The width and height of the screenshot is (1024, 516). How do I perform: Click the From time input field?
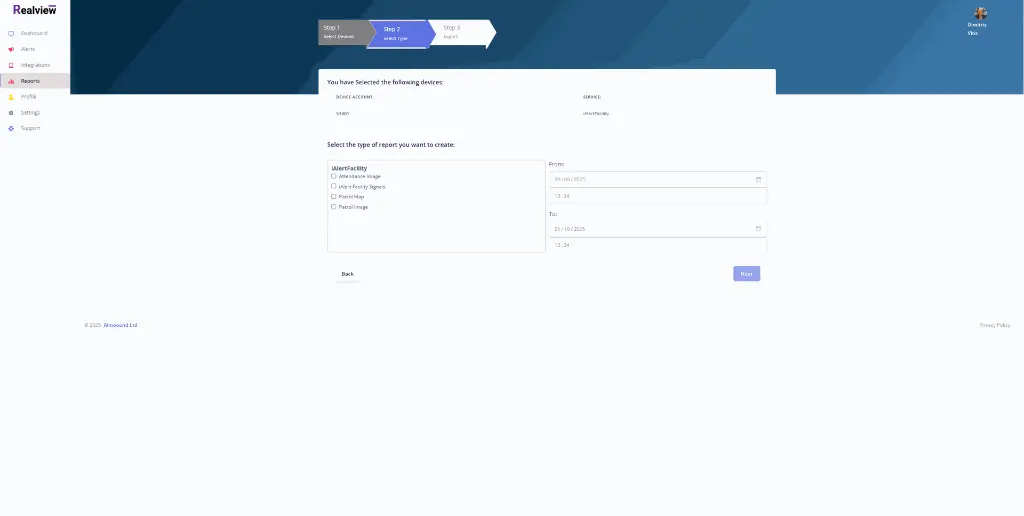(657, 196)
